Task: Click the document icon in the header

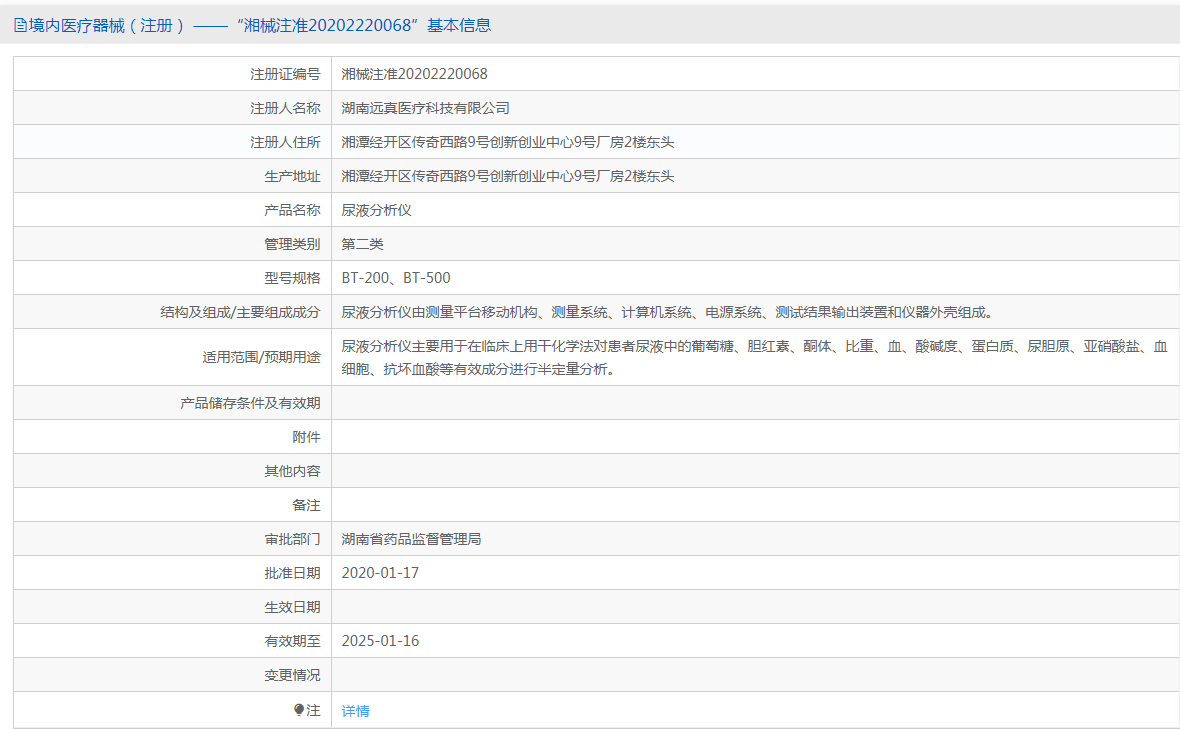Action: pyautogui.click(x=20, y=26)
